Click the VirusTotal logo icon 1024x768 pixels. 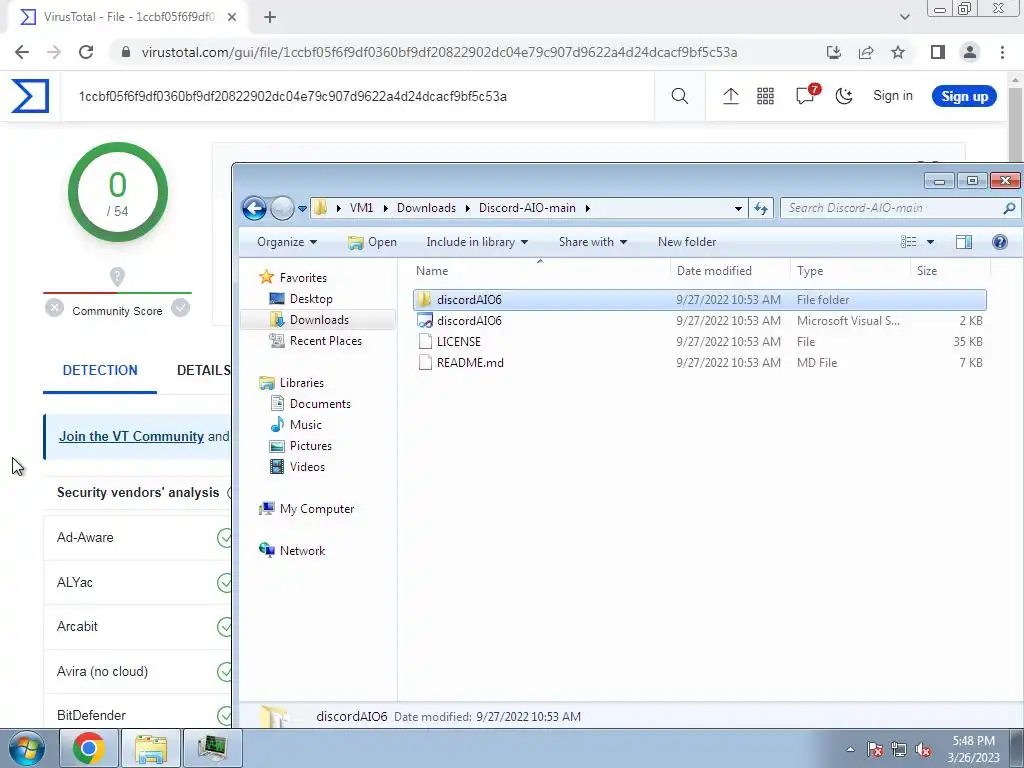(x=30, y=96)
